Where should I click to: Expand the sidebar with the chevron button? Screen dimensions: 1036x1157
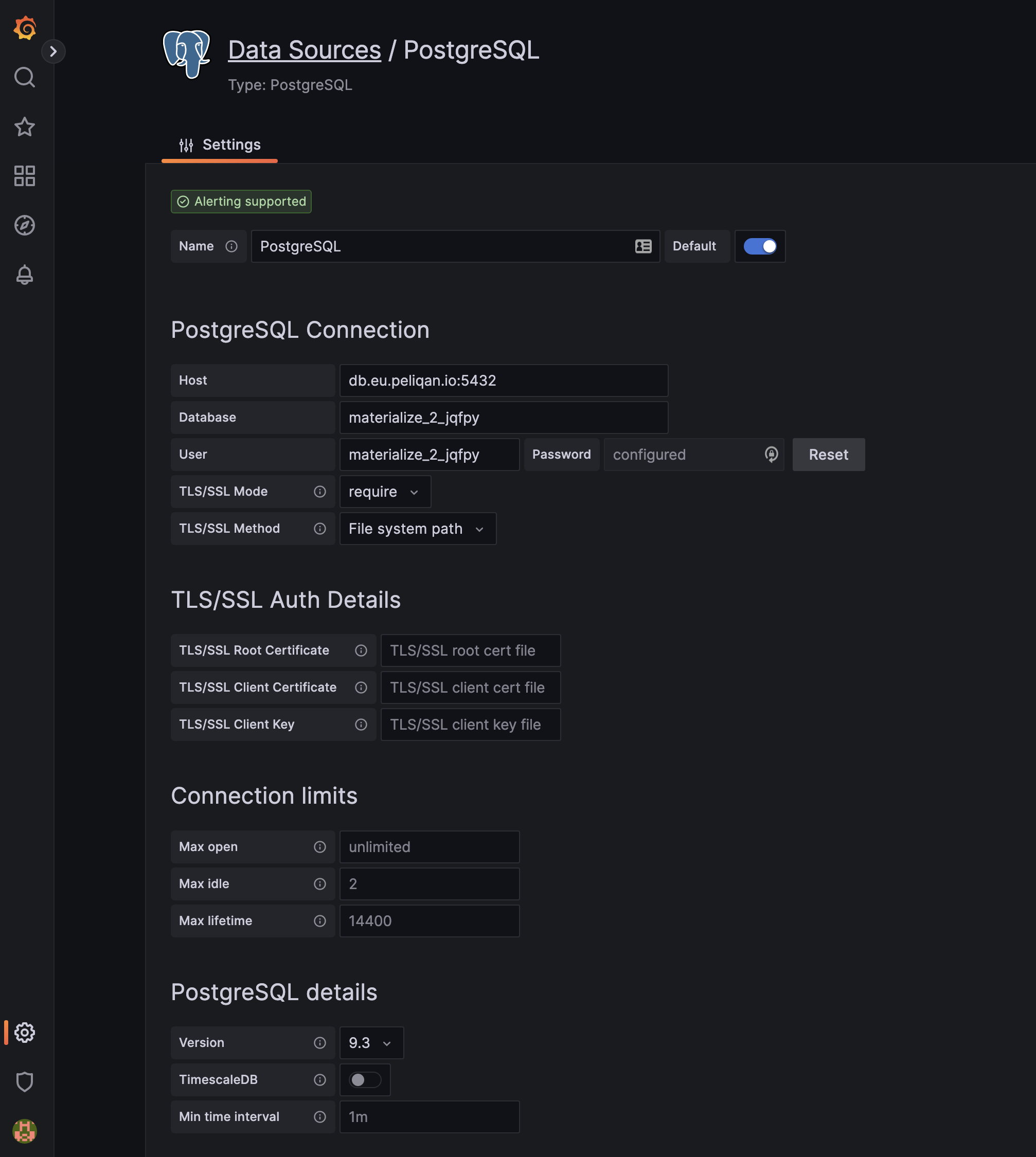click(x=53, y=52)
